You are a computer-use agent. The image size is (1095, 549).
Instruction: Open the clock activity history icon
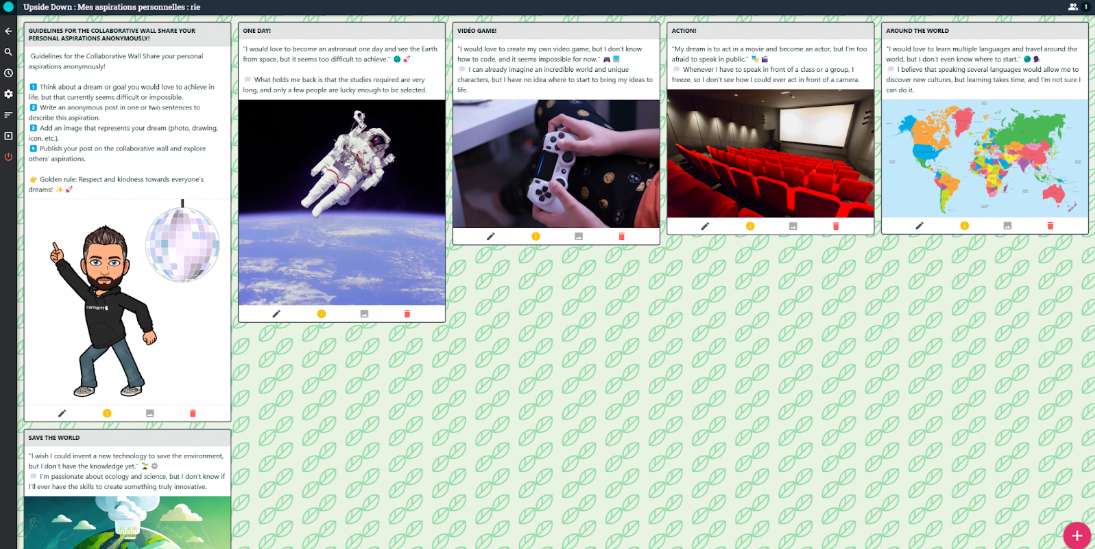pyautogui.click(x=8, y=73)
